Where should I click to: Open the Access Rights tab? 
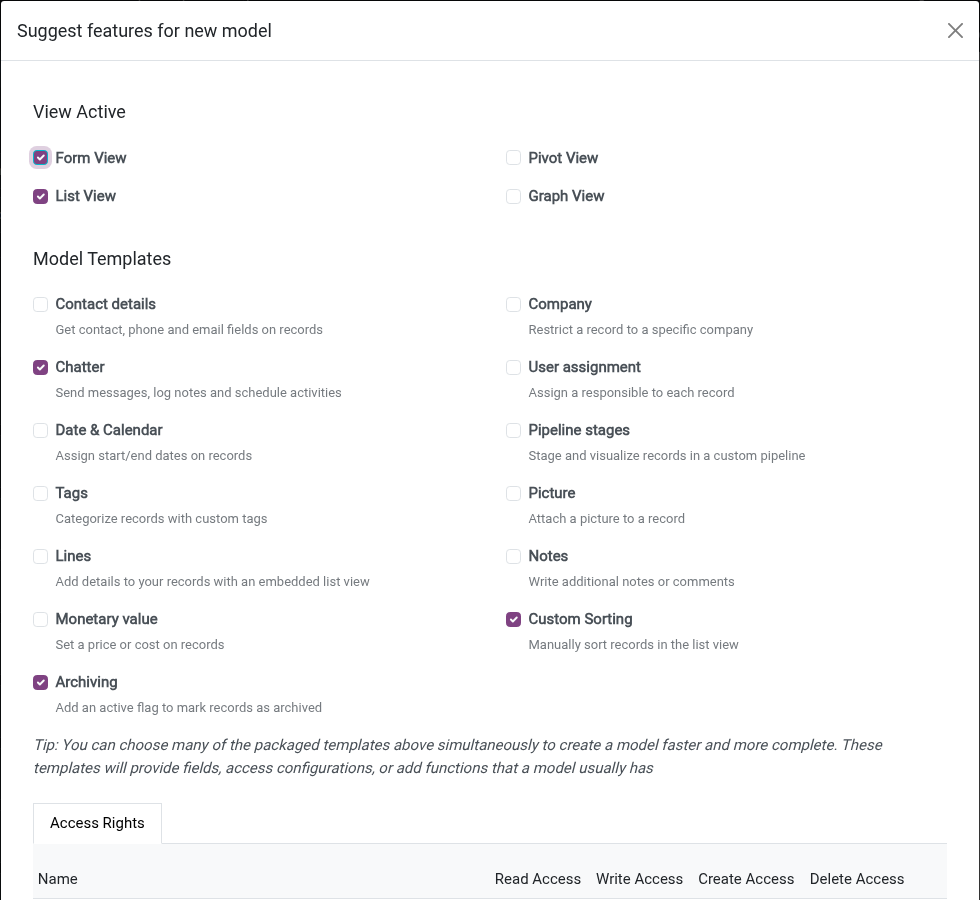tap(98, 823)
